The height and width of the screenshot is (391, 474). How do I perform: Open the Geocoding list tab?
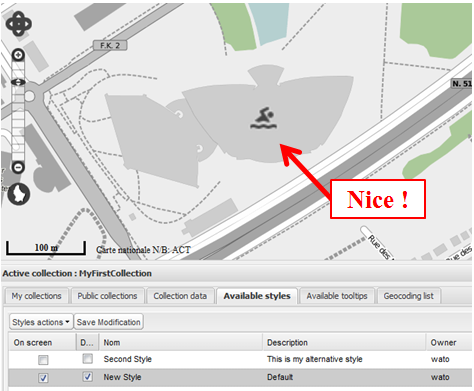[x=409, y=296]
